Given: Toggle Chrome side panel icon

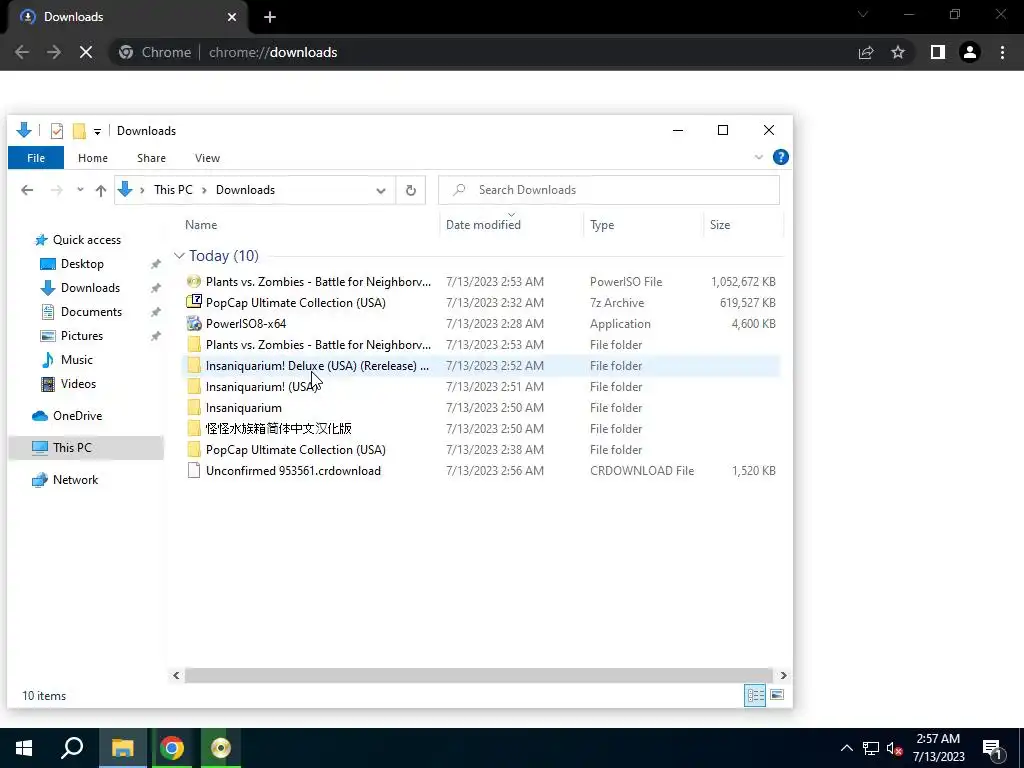Looking at the screenshot, I should point(938,52).
